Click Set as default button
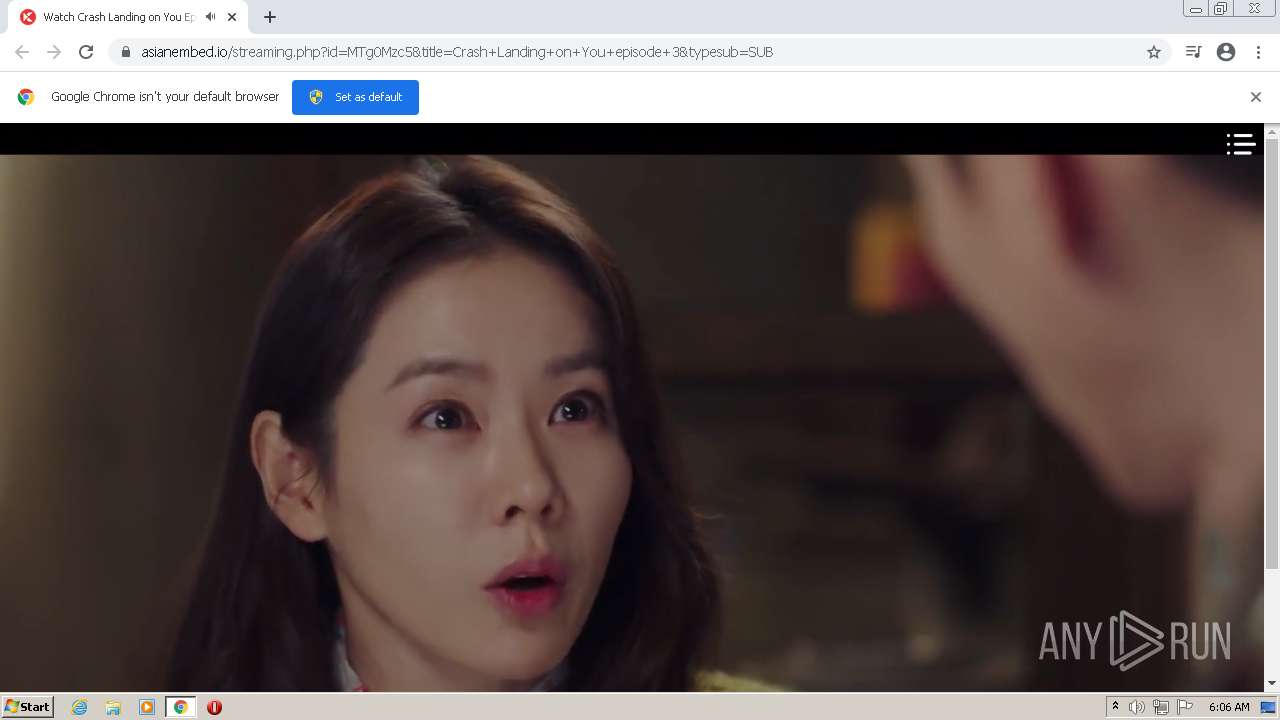 point(355,97)
